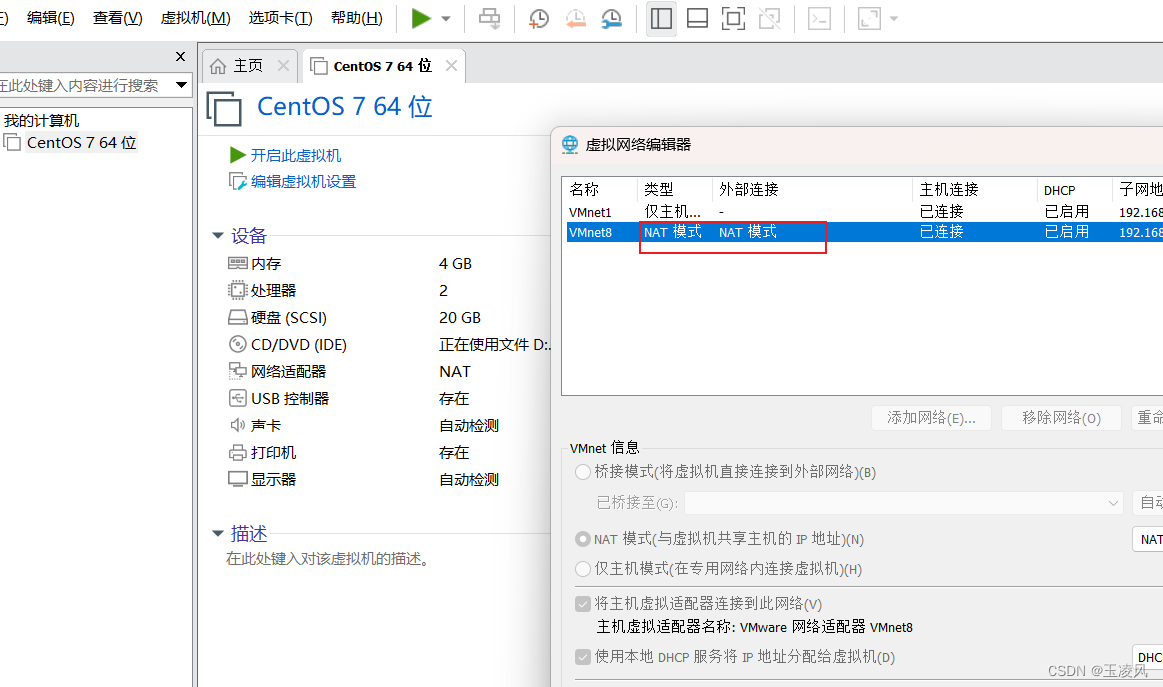The image size is (1163, 687).
Task: Click the 名称 column header
Action: coord(599,189)
